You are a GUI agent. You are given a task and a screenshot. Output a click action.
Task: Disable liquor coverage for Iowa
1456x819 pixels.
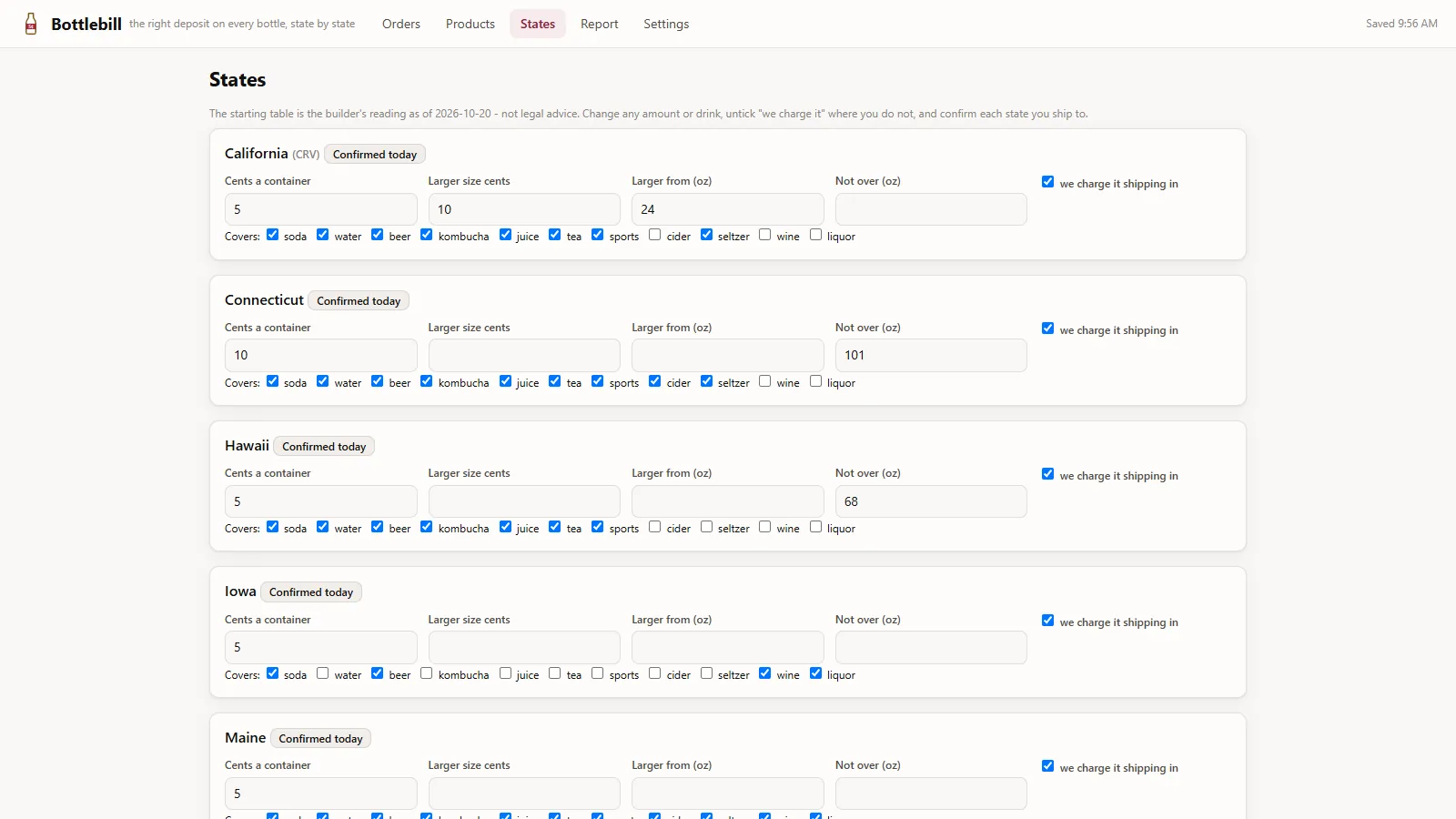(x=815, y=673)
